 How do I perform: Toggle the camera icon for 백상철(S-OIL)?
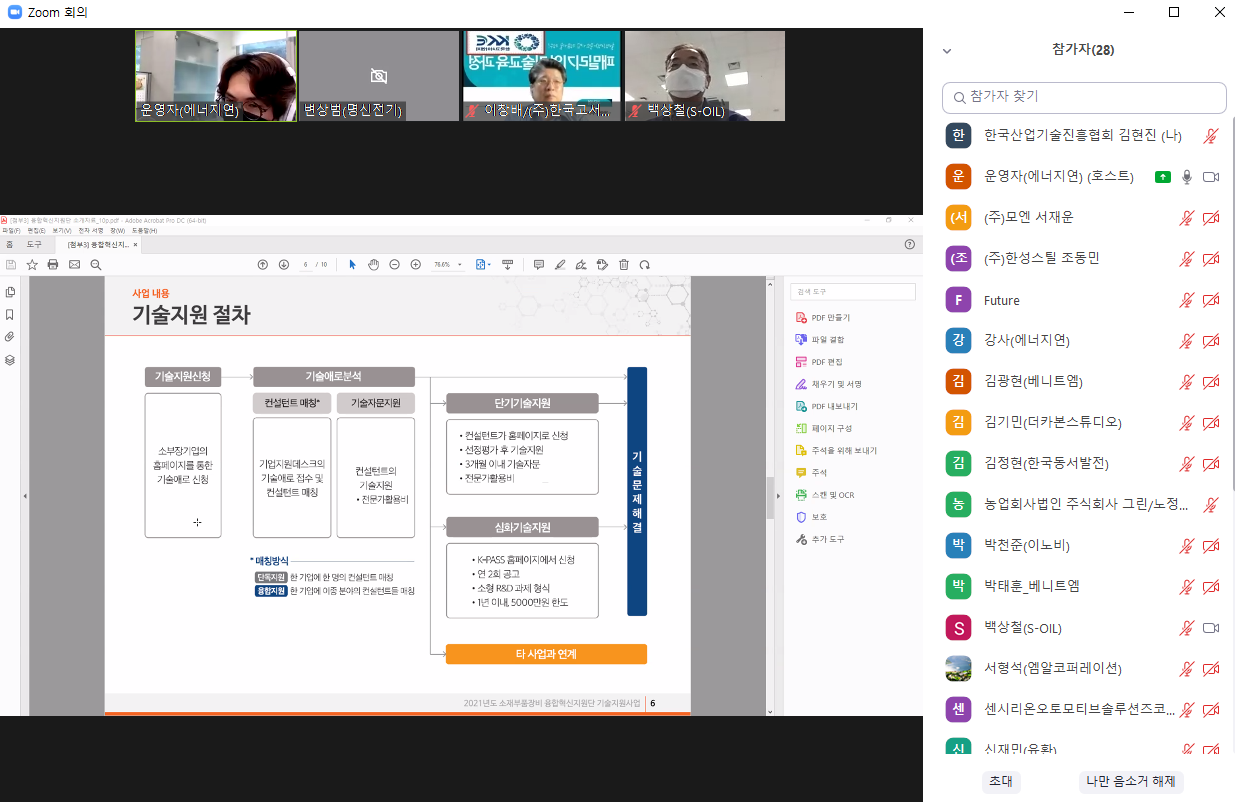1210,628
